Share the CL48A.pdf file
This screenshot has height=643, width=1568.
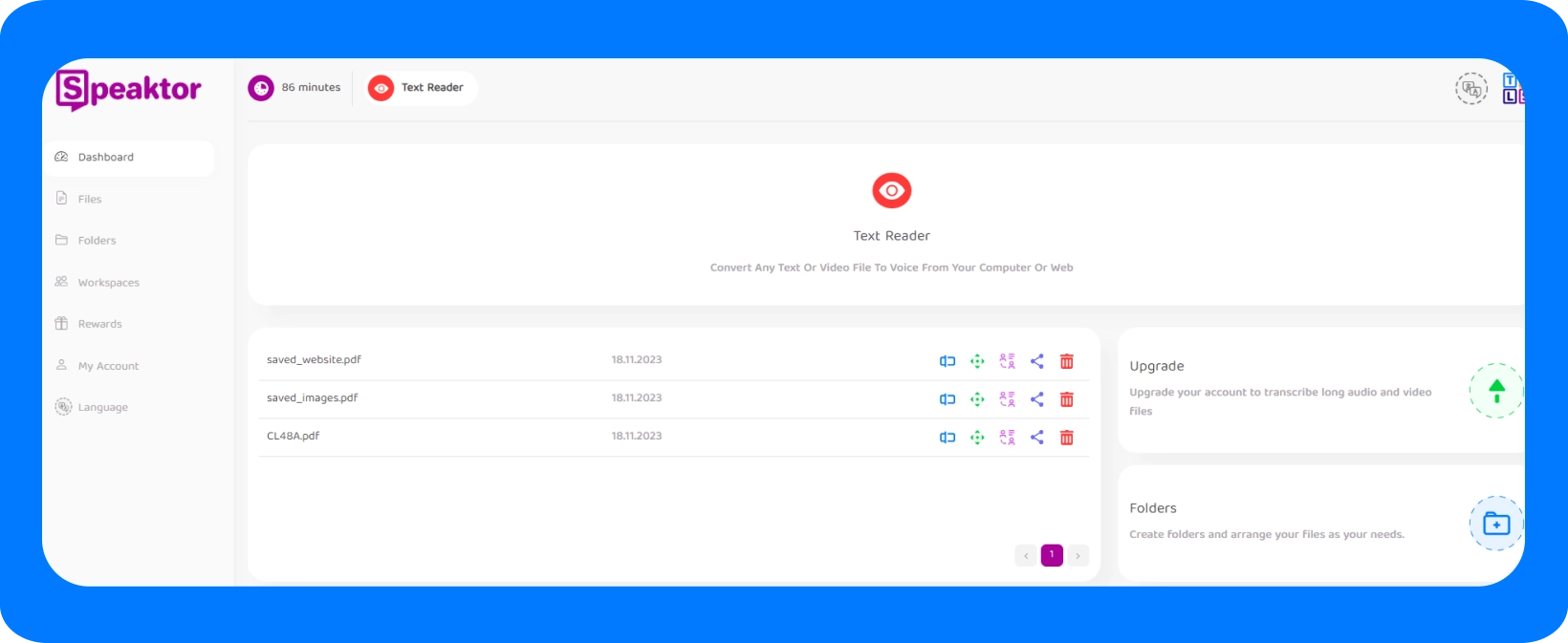point(1037,438)
